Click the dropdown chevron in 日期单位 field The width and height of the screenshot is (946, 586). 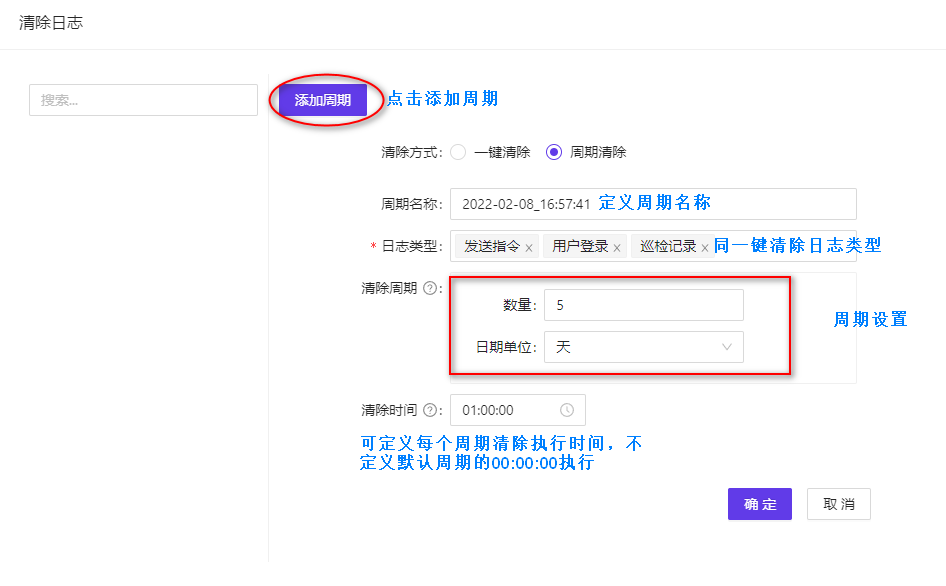(728, 345)
